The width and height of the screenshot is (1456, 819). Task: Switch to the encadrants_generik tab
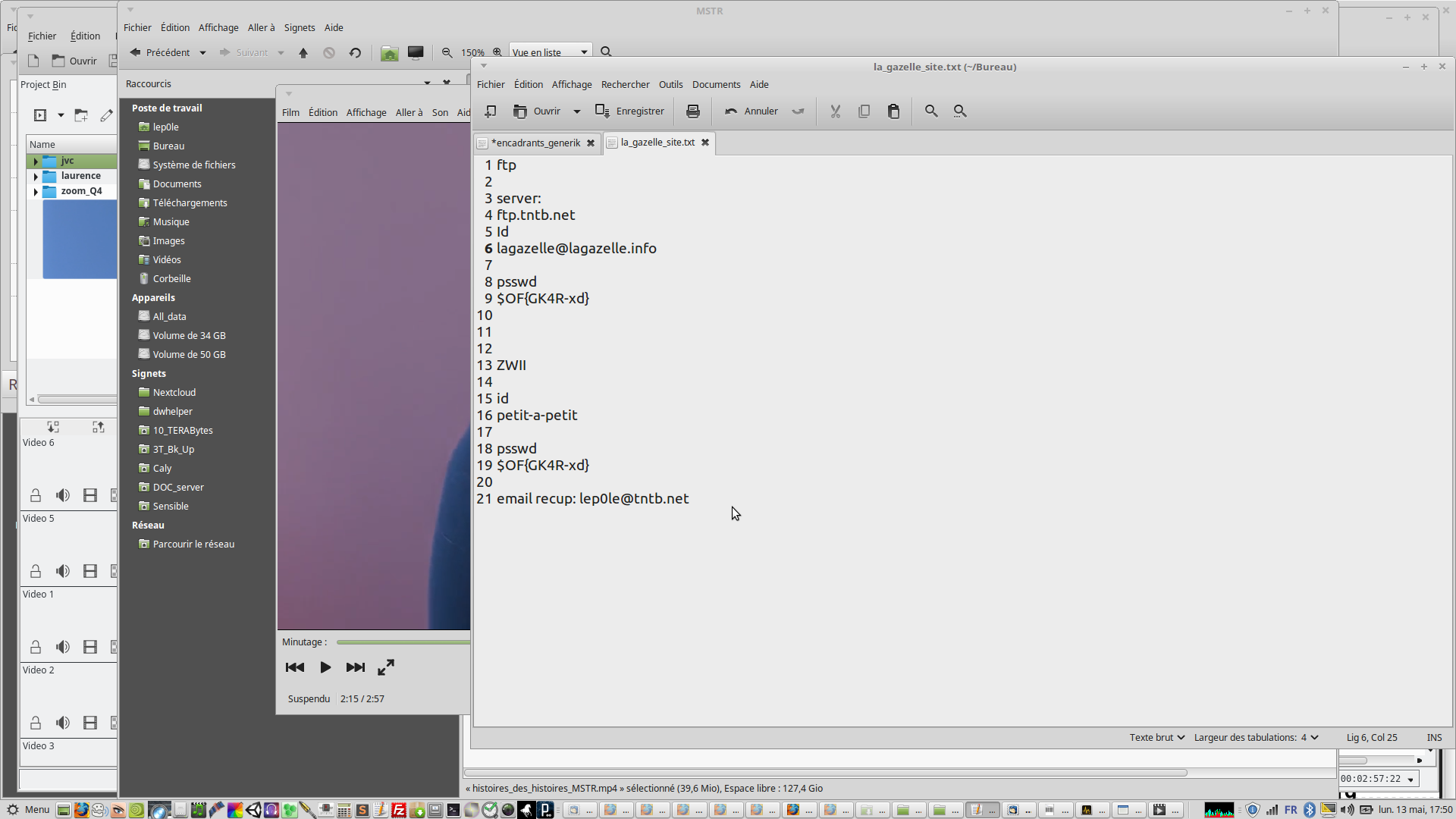pos(535,143)
